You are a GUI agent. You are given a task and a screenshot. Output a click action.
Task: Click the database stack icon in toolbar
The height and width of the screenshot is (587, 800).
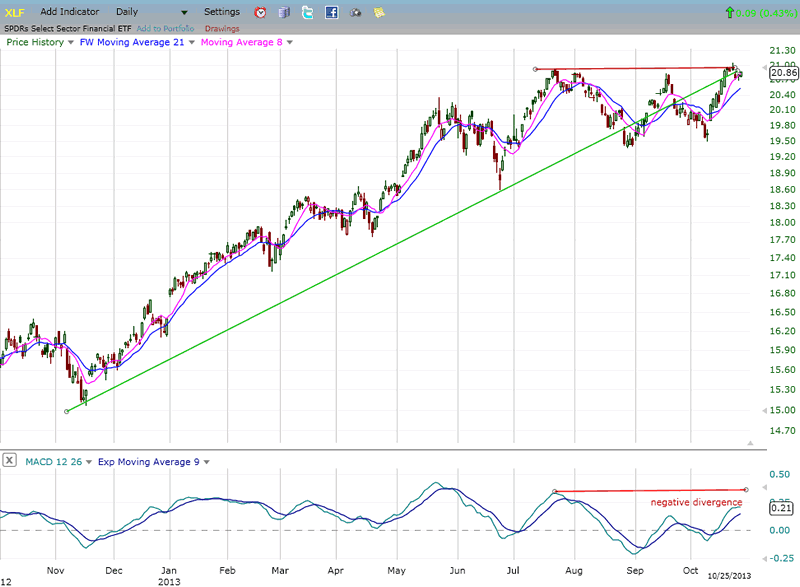tap(284, 13)
